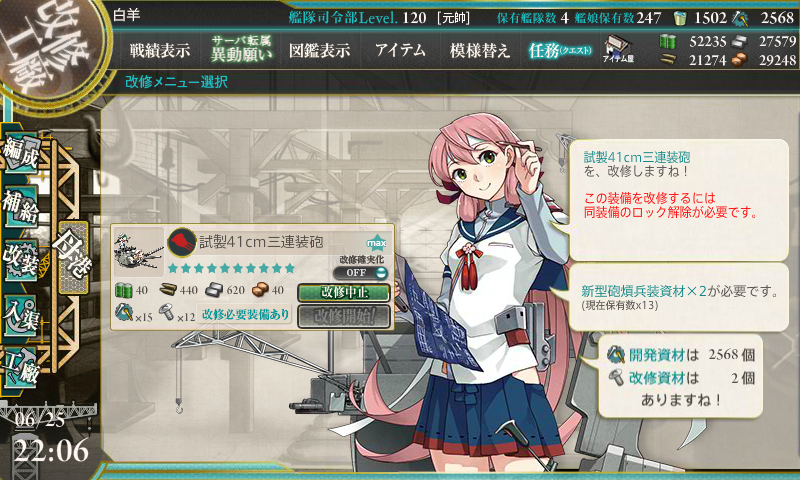Open 模様替え furniture menu
800x480 pixels.
480,50
